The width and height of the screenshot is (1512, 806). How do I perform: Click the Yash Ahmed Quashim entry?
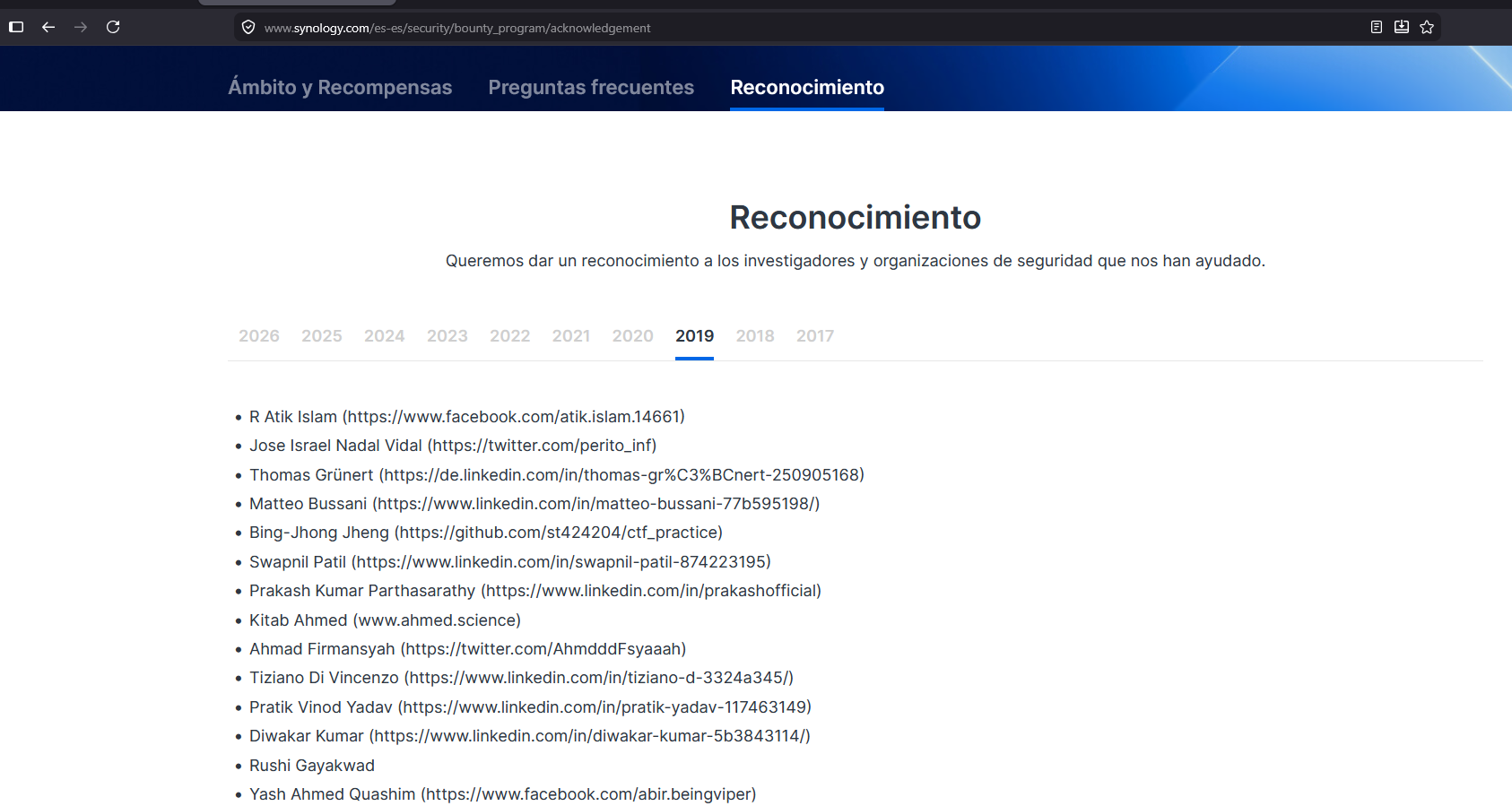[x=503, y=794]
